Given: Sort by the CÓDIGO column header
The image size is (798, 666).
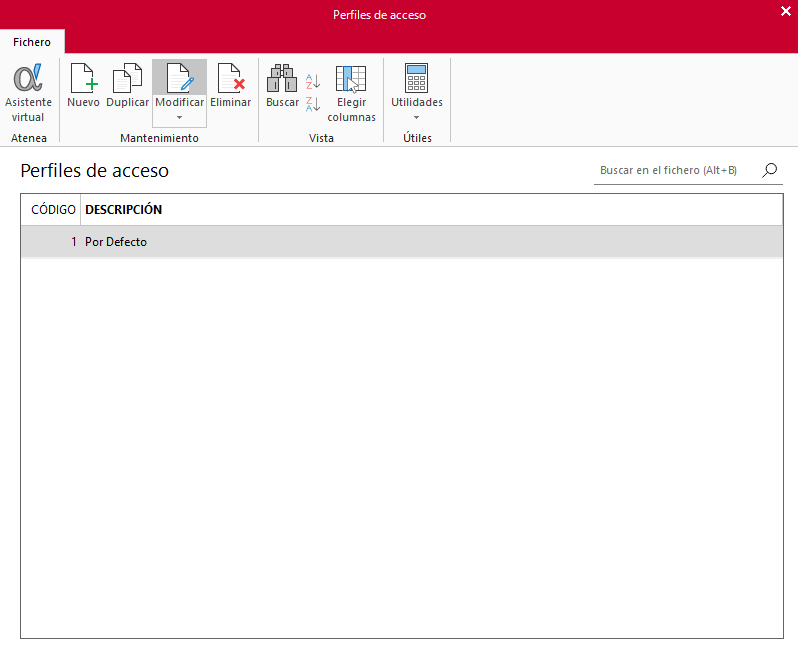Looking at the screenshot, I should pyautogui.click(x=53, y=210).
